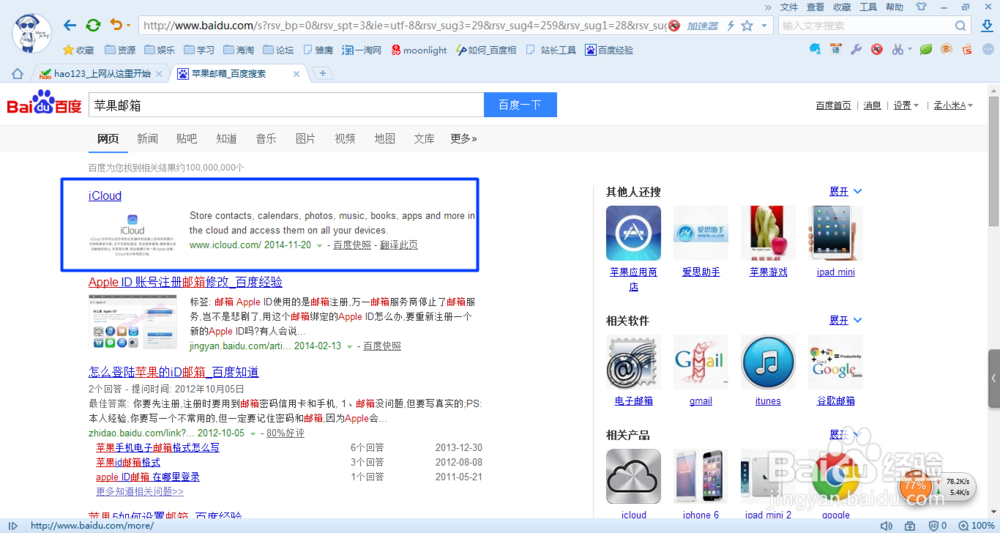The height and width of the screenshot is (533, 1000).
Task: Open a new tab with plus button
Action: (323, 73)
